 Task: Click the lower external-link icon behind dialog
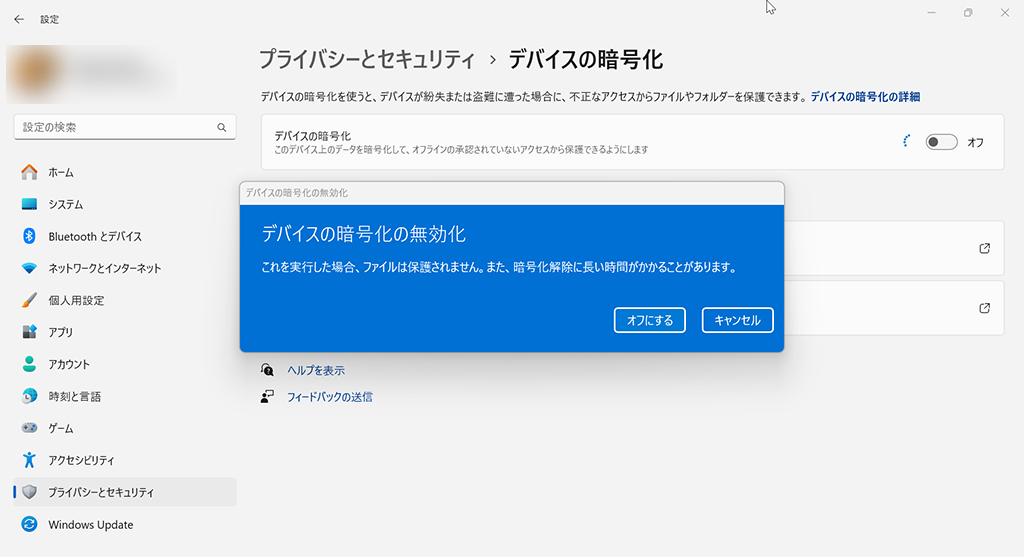click(x=985, y=308)
